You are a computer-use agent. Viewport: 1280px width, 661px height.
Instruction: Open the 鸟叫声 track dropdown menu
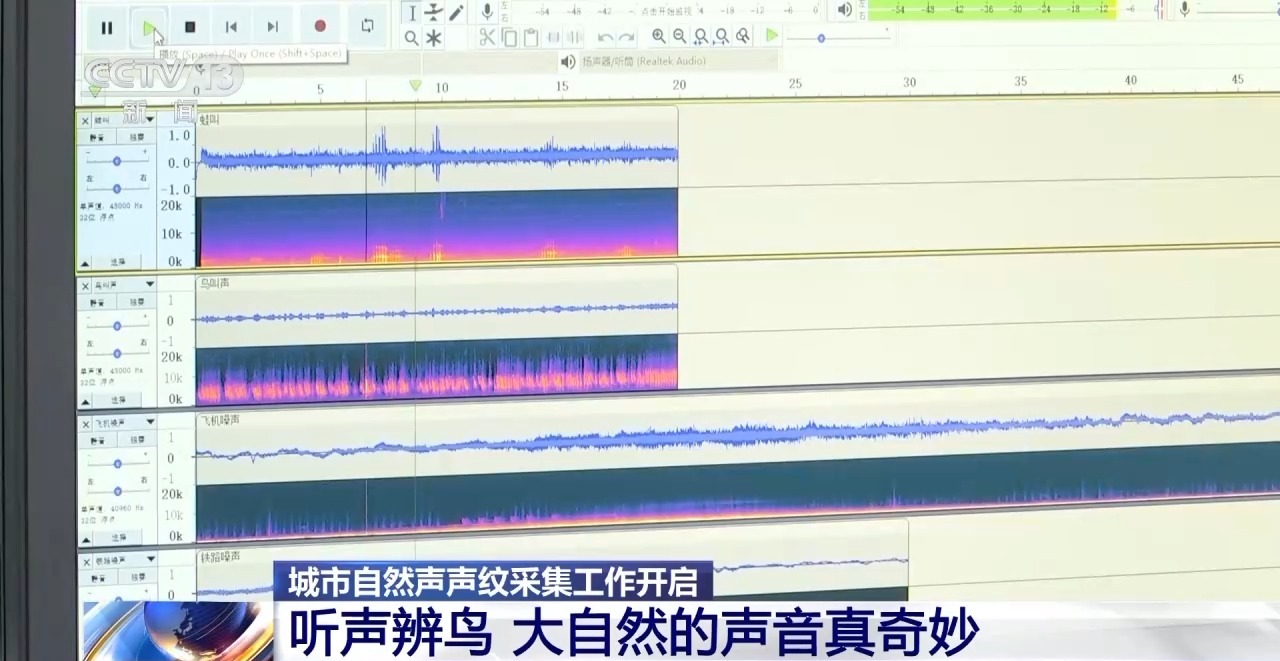[x=149, y=285]
